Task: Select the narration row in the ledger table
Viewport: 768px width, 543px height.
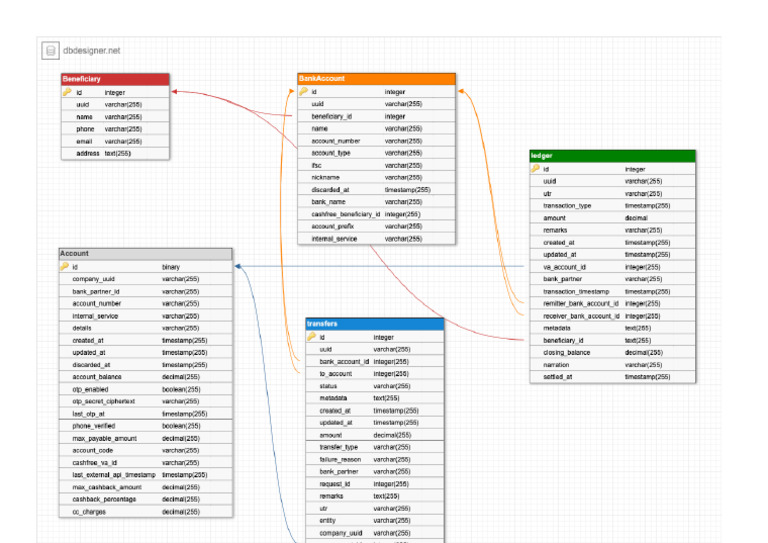Action: [x=612, y=365]
